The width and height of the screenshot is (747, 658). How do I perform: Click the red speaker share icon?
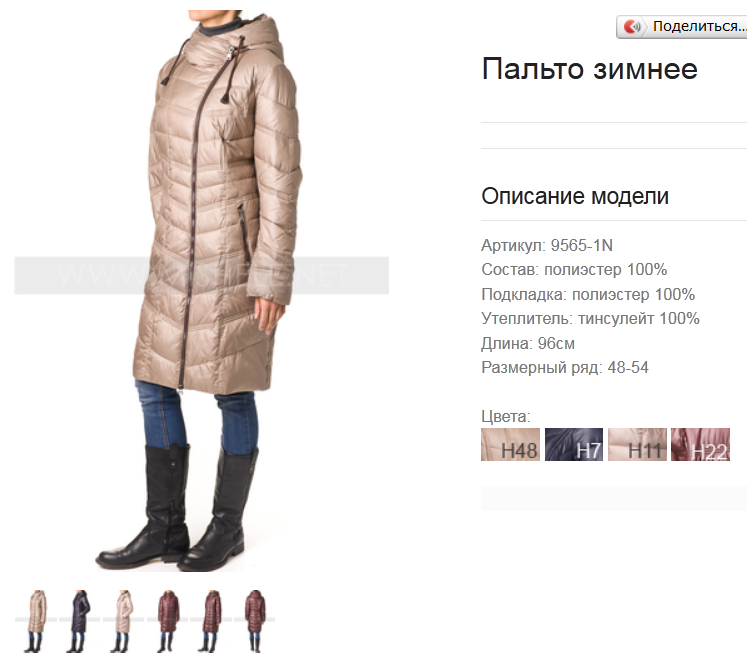pos(633,27)
